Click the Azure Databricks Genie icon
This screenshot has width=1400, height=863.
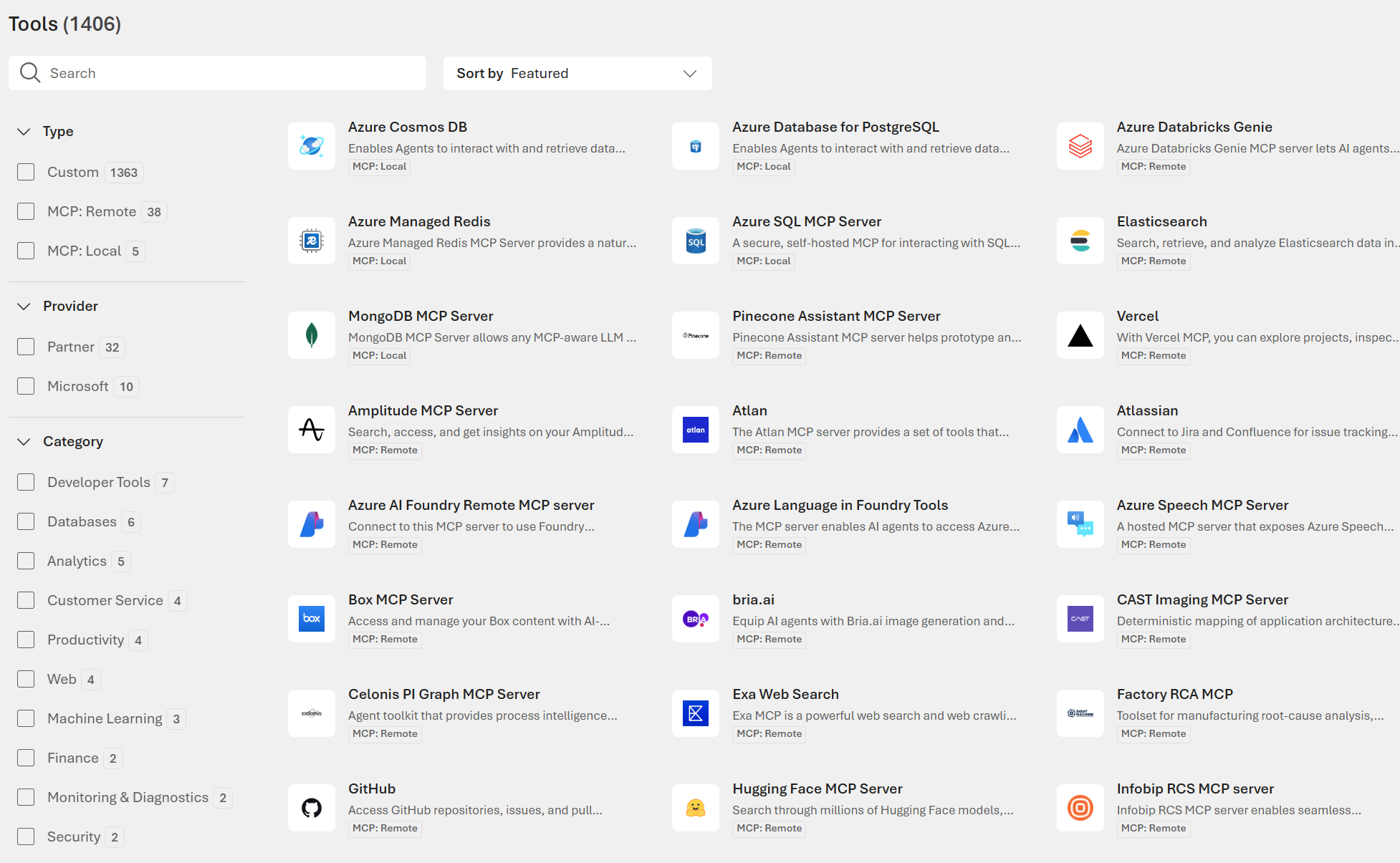pos(1080,146)
